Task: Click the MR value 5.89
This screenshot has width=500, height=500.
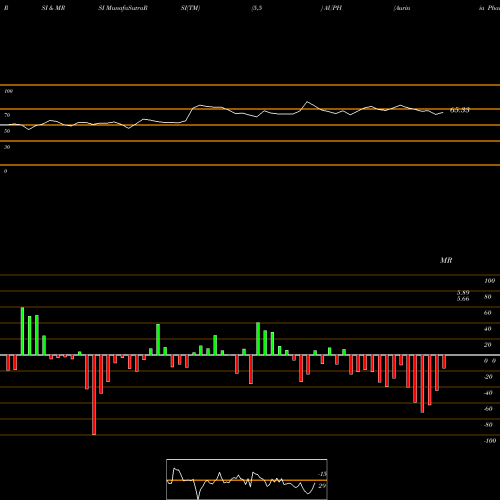Action: [463, 293]
